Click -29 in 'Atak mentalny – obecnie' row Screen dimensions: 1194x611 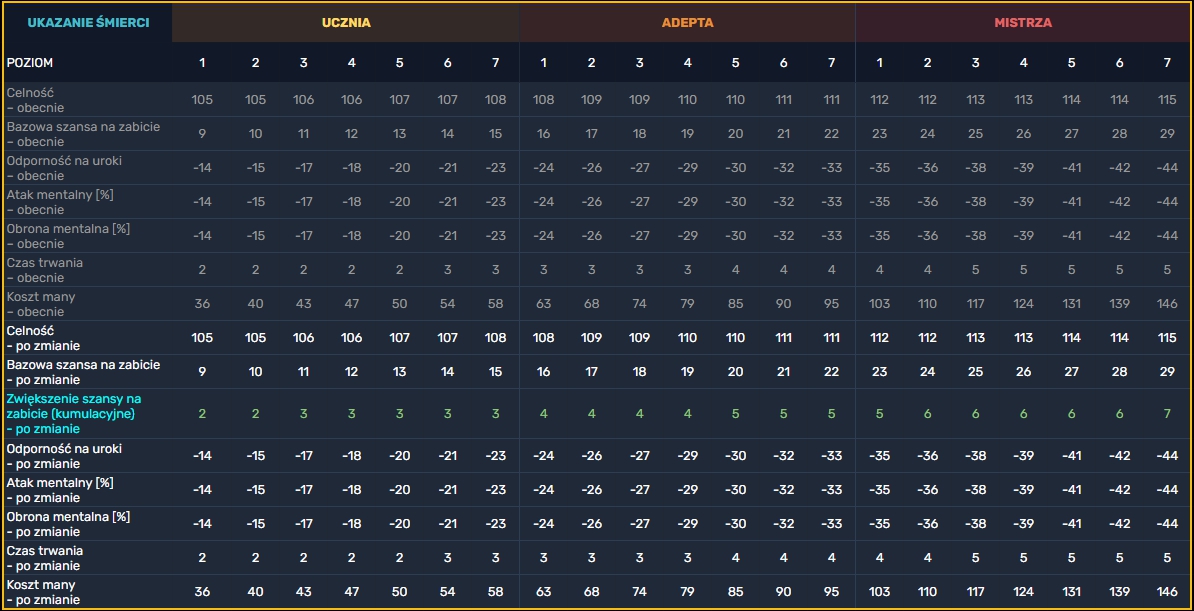(x=688, y=201)
